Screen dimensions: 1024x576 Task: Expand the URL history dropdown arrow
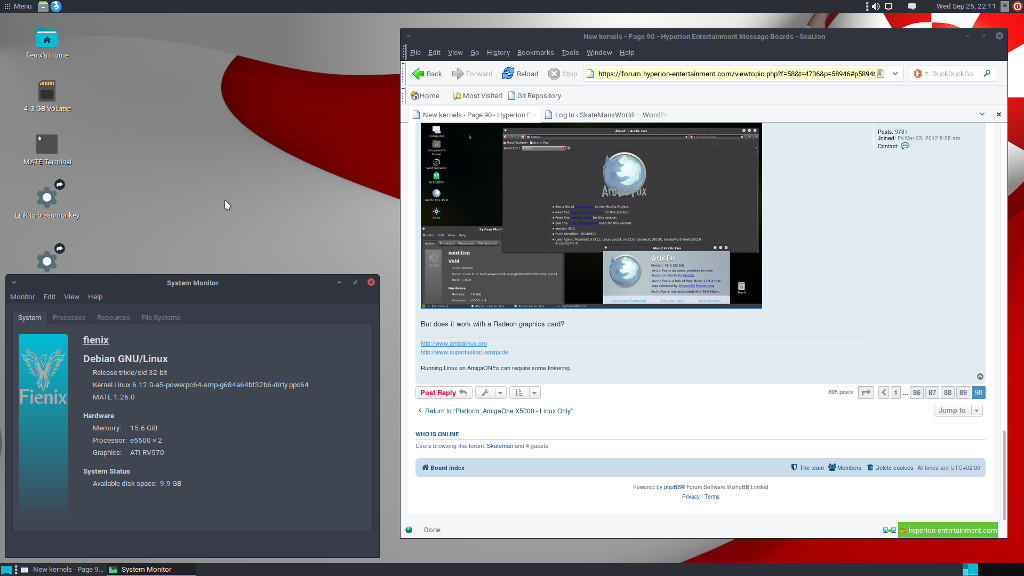[895, 74]
